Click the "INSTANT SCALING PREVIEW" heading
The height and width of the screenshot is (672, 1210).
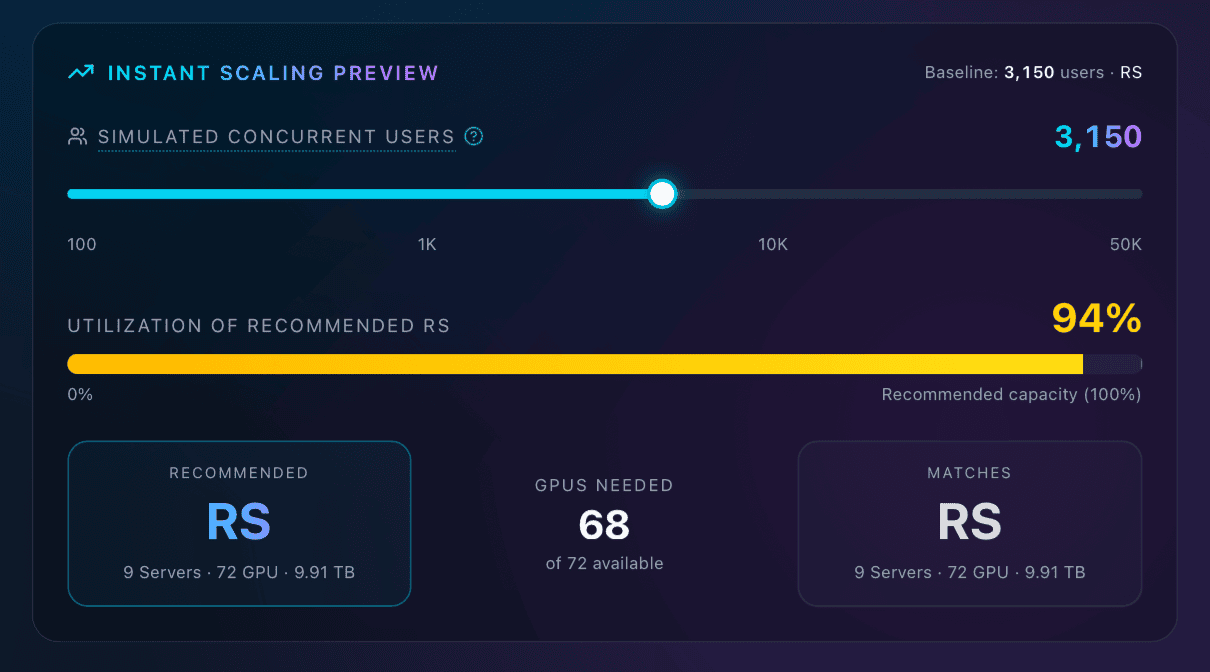tap(273, 73)
